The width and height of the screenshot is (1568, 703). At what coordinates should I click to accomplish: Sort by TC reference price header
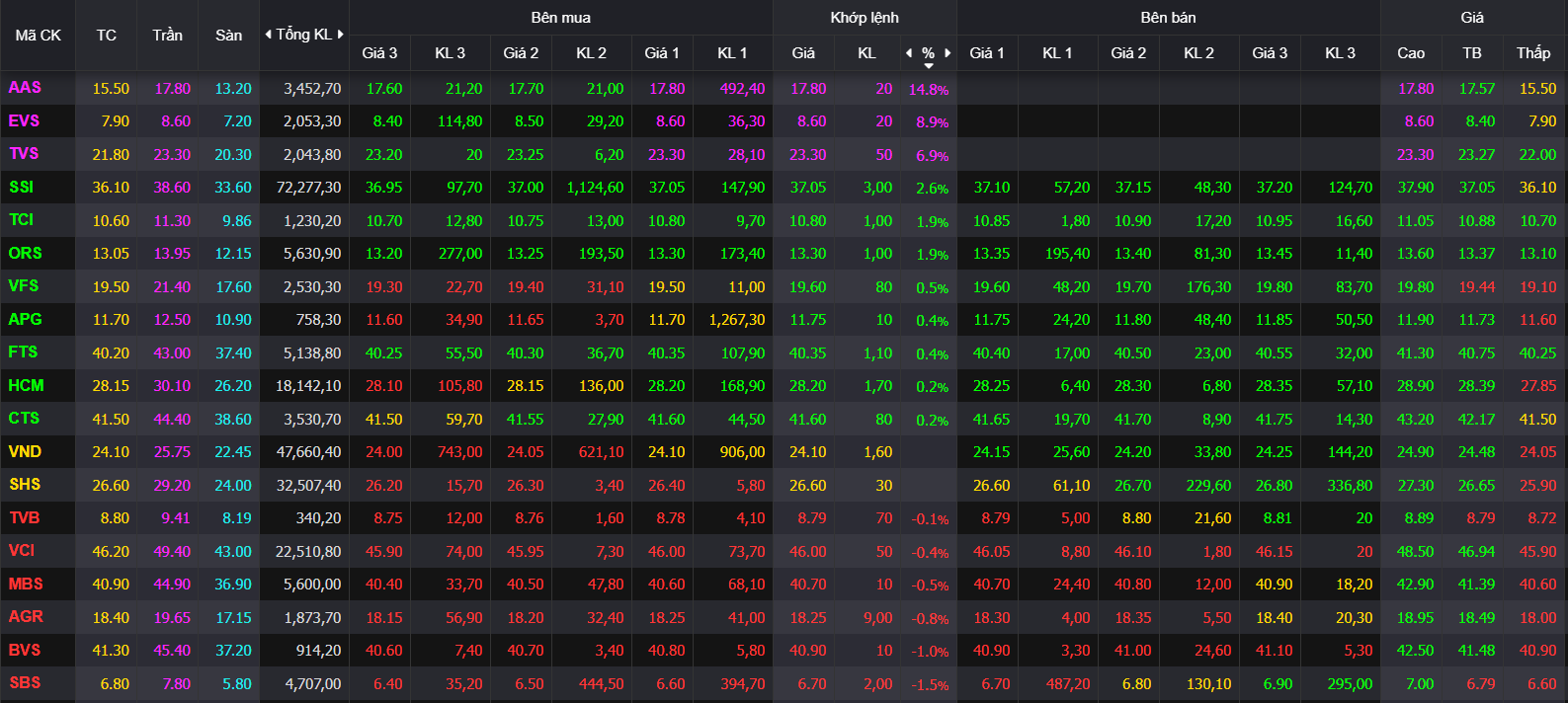107,36
